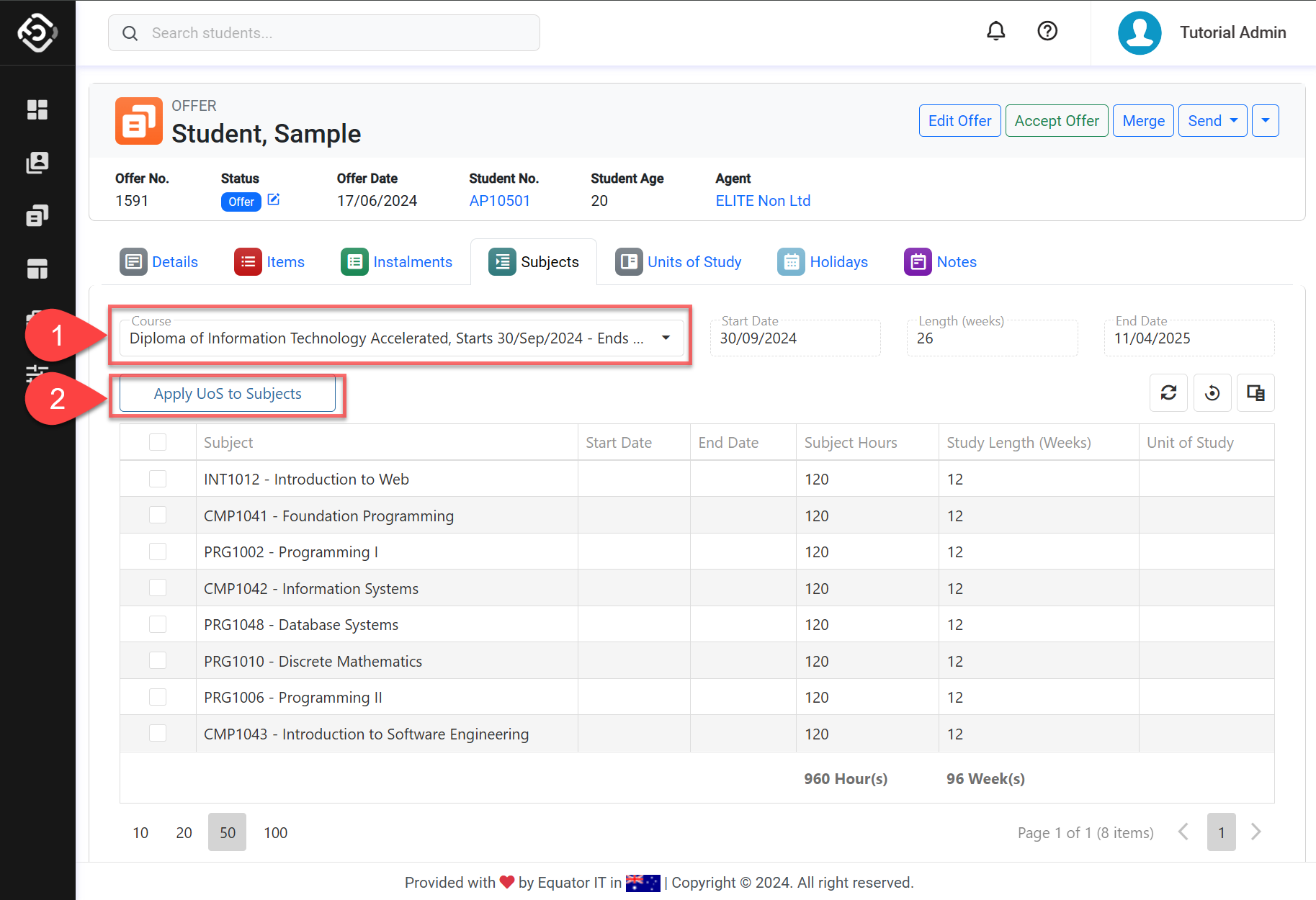Switch to the Instalments tab
1316x900 pixels.
(x=397, y=262)
